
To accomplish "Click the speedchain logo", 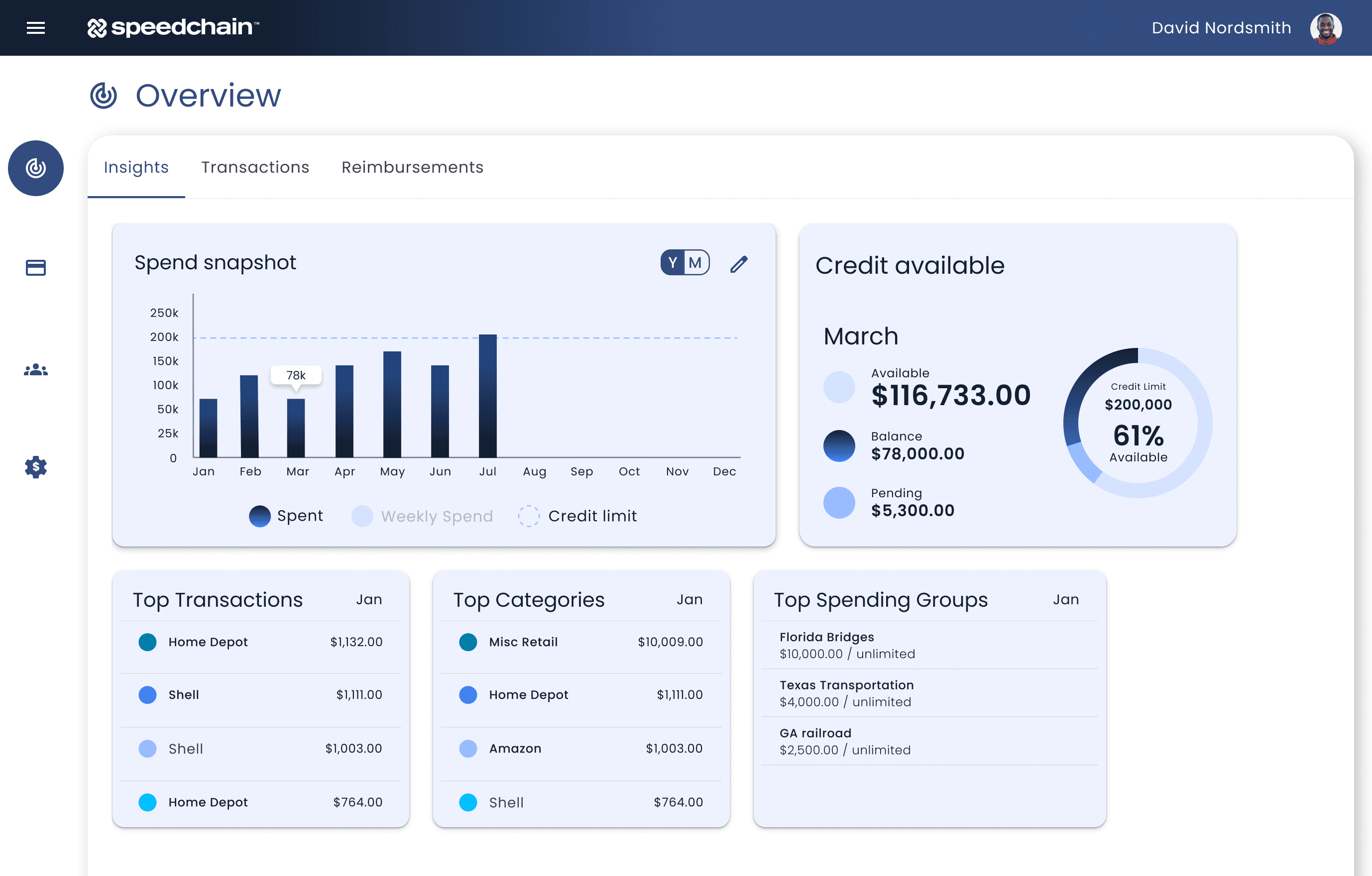I will pyautogui.click(x=173, y=27).
